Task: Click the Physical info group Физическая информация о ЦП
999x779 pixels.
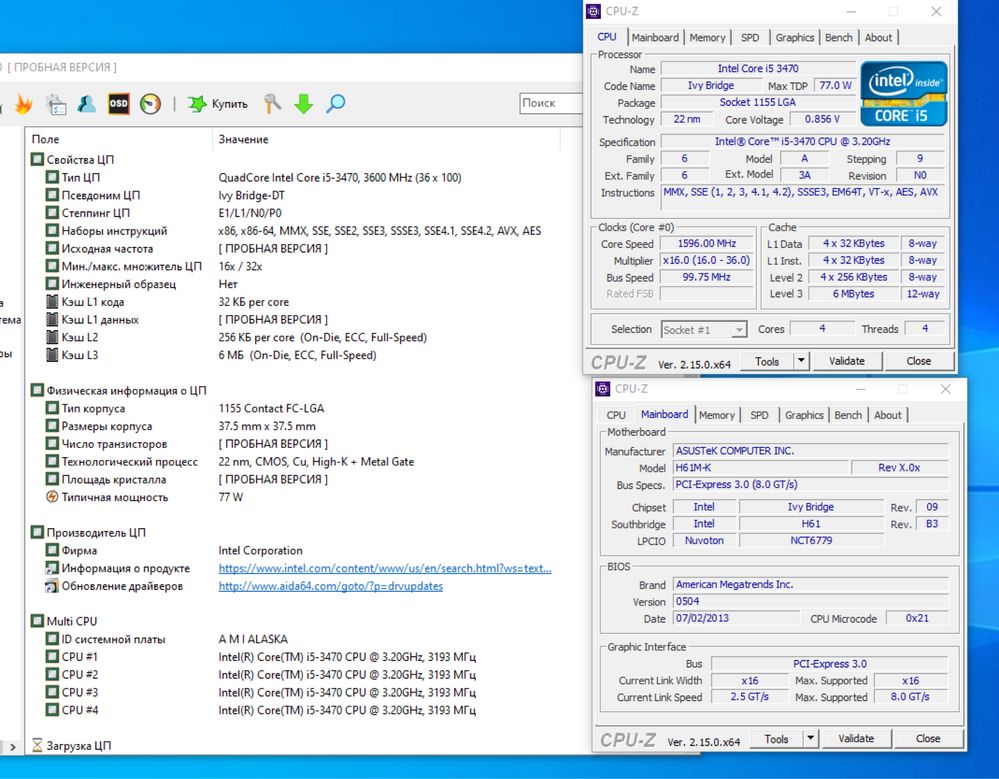Action: click(126, 390)
